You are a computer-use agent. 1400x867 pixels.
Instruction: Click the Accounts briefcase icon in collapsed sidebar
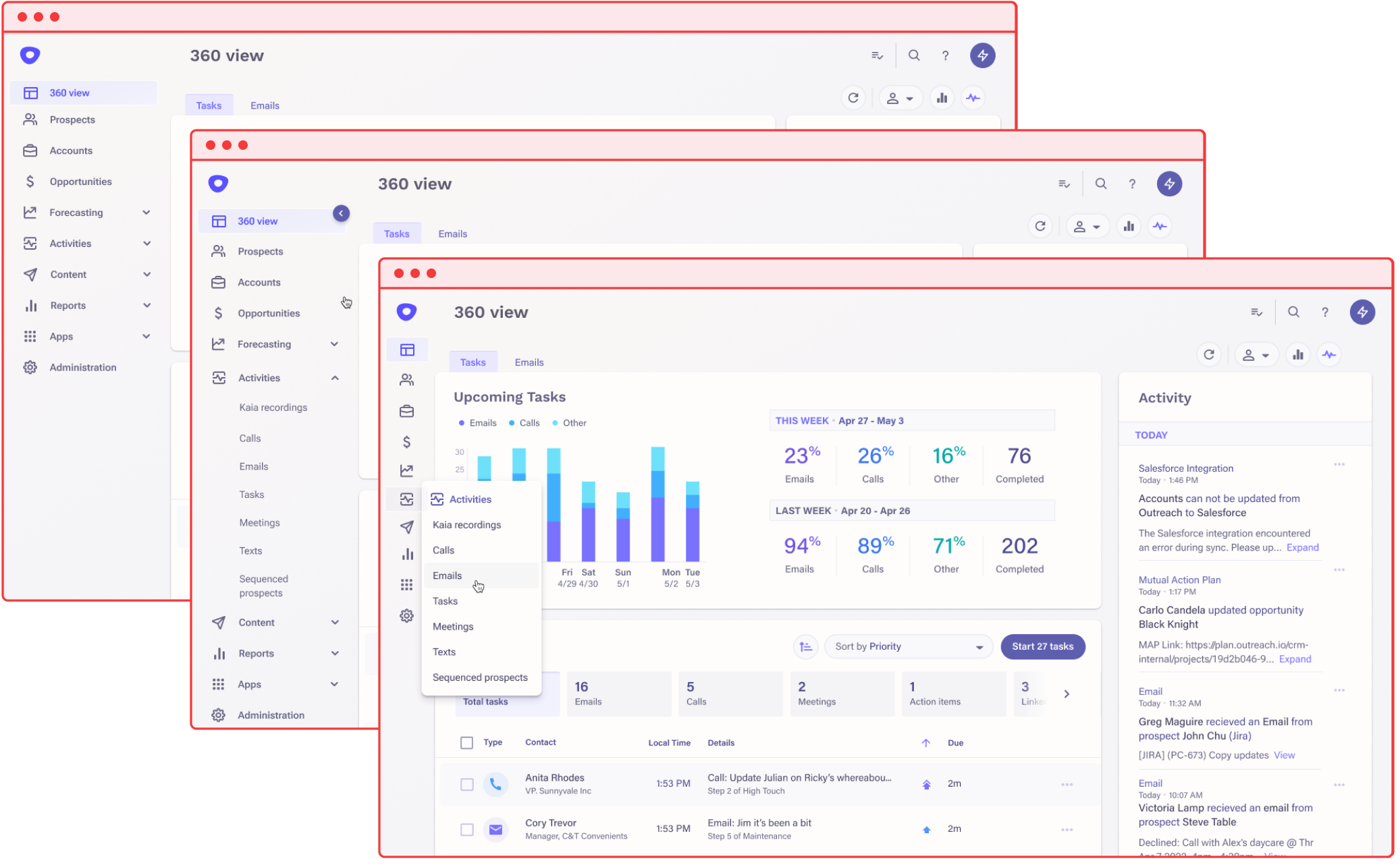point(406,412)
